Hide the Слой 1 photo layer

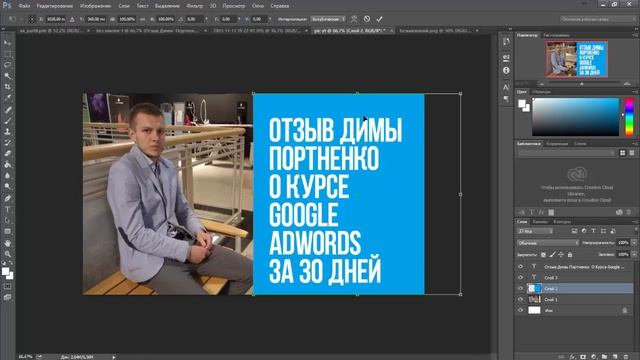point(520,299)
